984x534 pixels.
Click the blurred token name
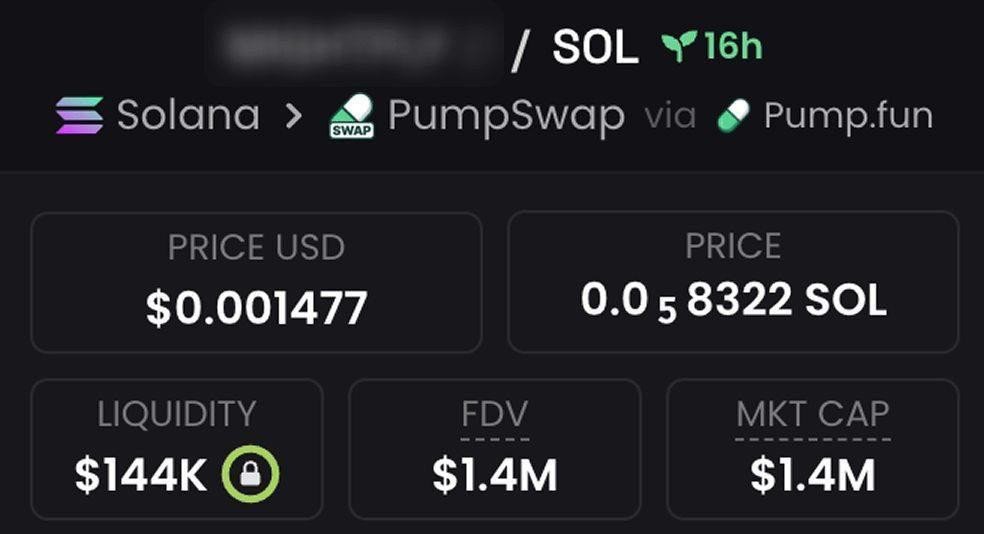point(354,45)
